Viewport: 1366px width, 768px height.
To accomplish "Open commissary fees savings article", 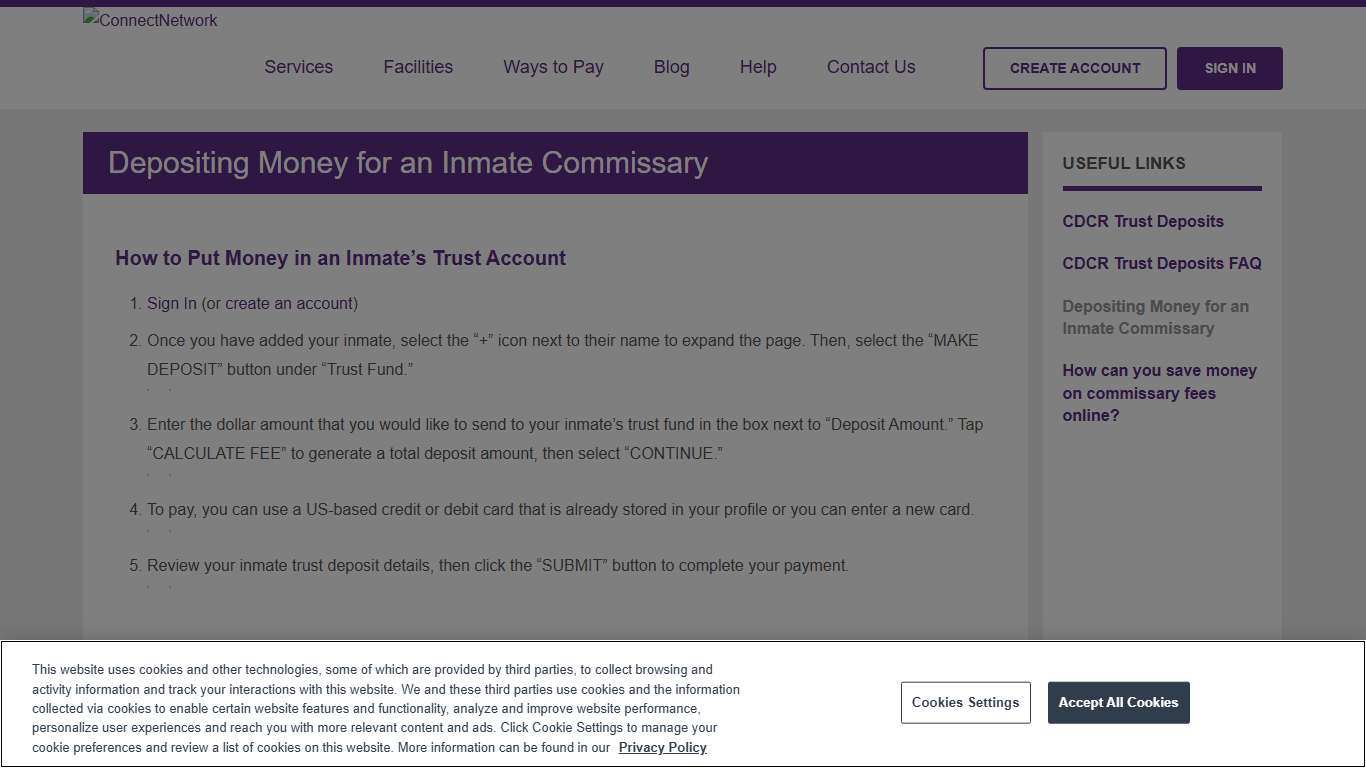I will [x=1159, y=393].
